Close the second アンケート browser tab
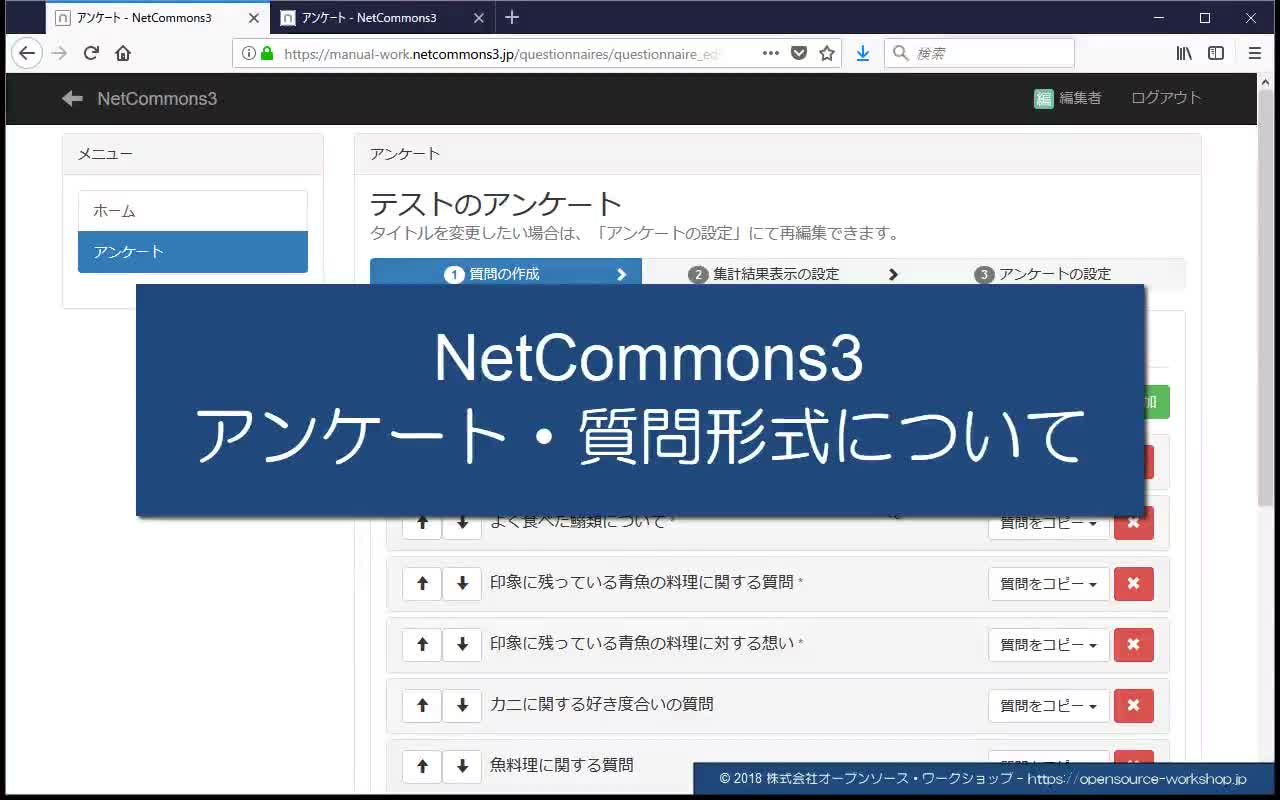1280x800 pixels. tap(478, 18)
